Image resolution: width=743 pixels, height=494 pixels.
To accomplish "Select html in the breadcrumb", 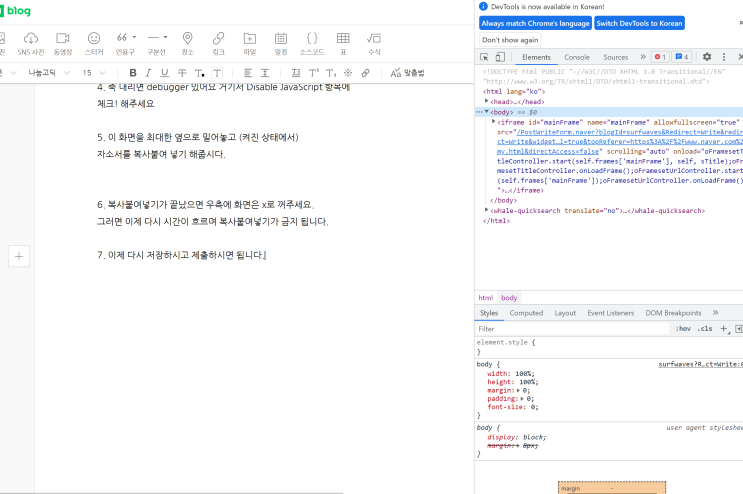I will click(485, 297).
